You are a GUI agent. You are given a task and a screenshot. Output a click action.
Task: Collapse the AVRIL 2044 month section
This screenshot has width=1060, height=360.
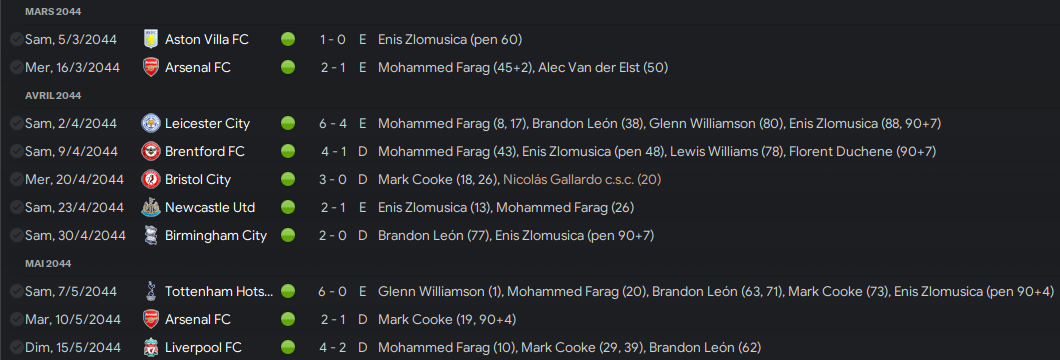click(x=53, y=95)
